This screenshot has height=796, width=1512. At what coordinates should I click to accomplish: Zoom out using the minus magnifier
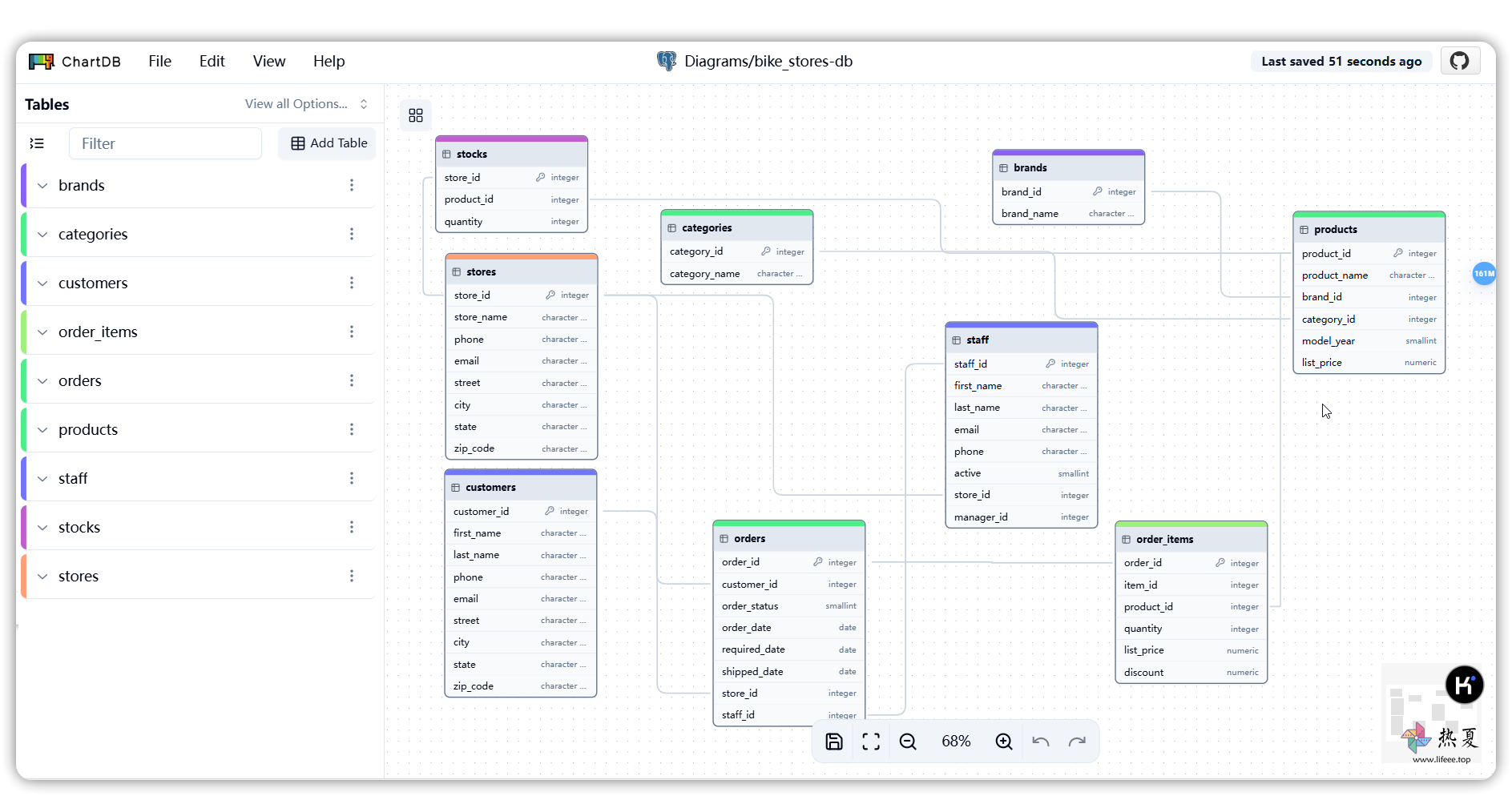908,742
